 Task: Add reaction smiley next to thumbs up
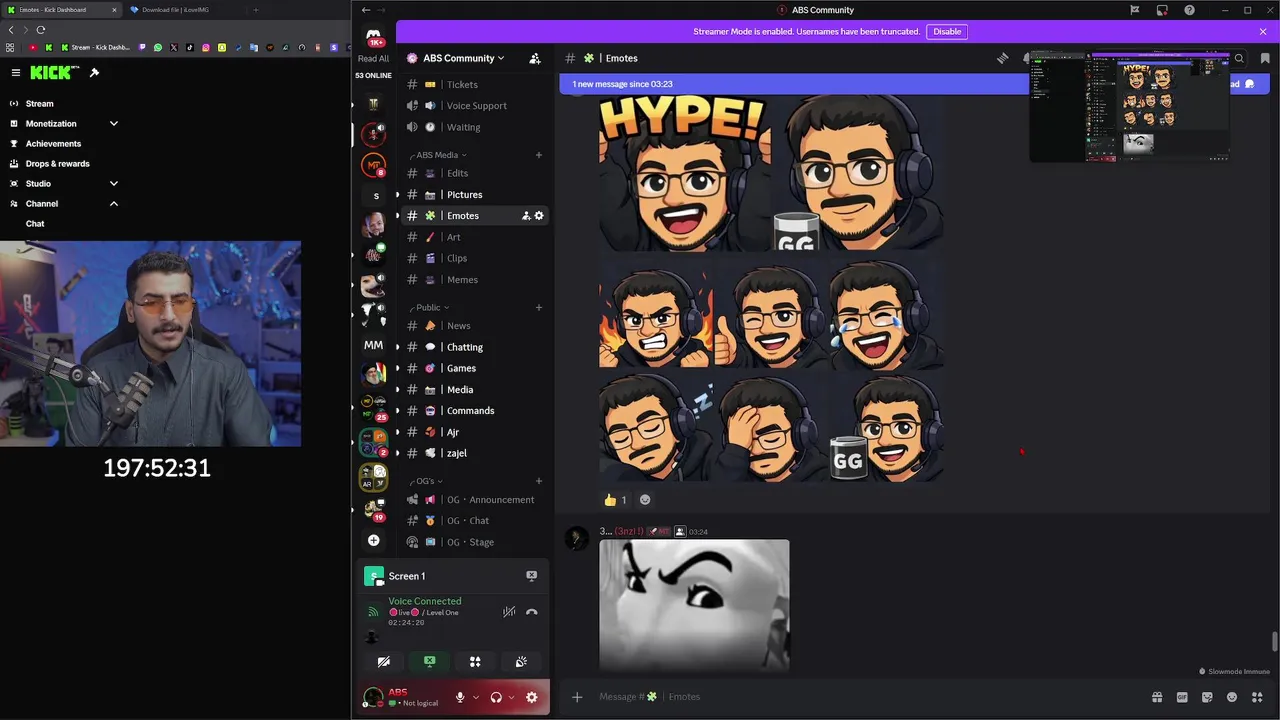coord(645,500)
